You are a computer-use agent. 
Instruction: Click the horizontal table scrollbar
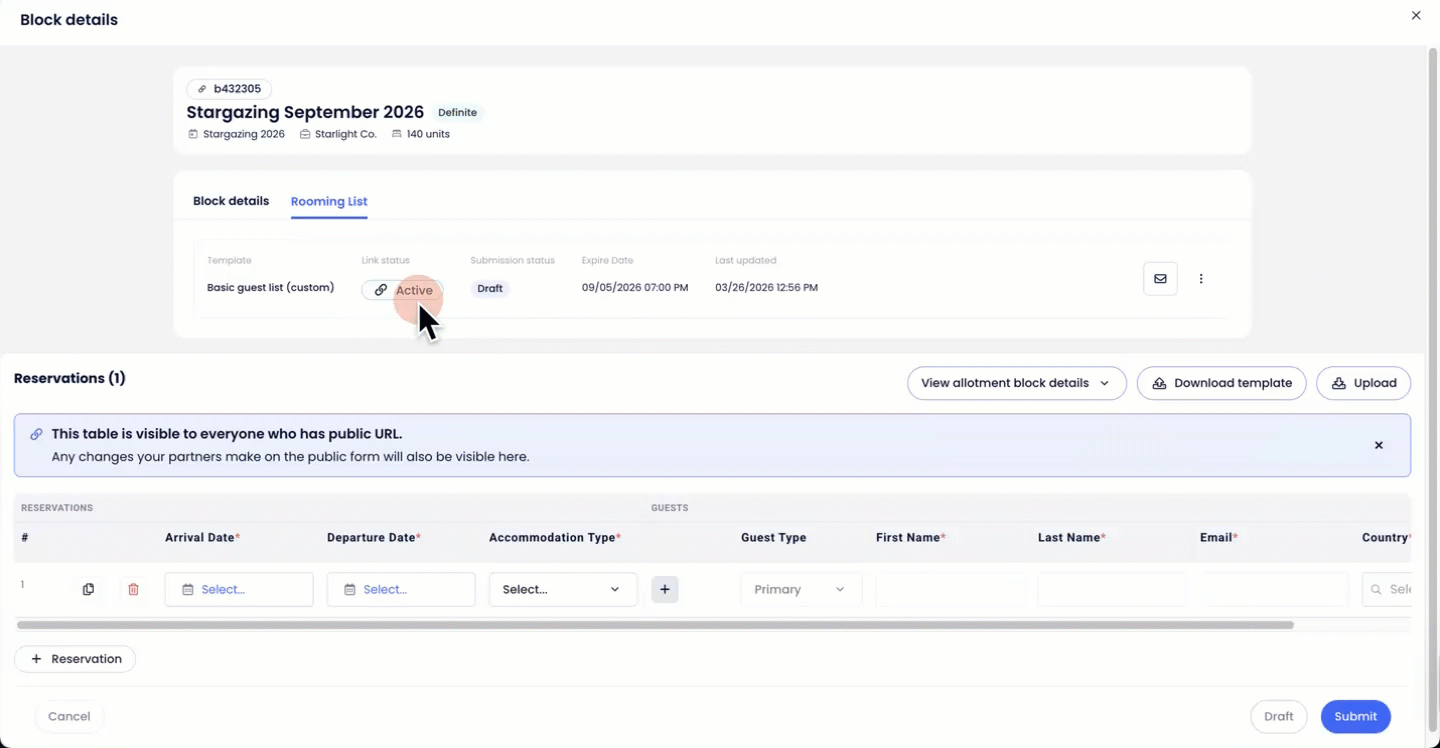coord(655,625)
